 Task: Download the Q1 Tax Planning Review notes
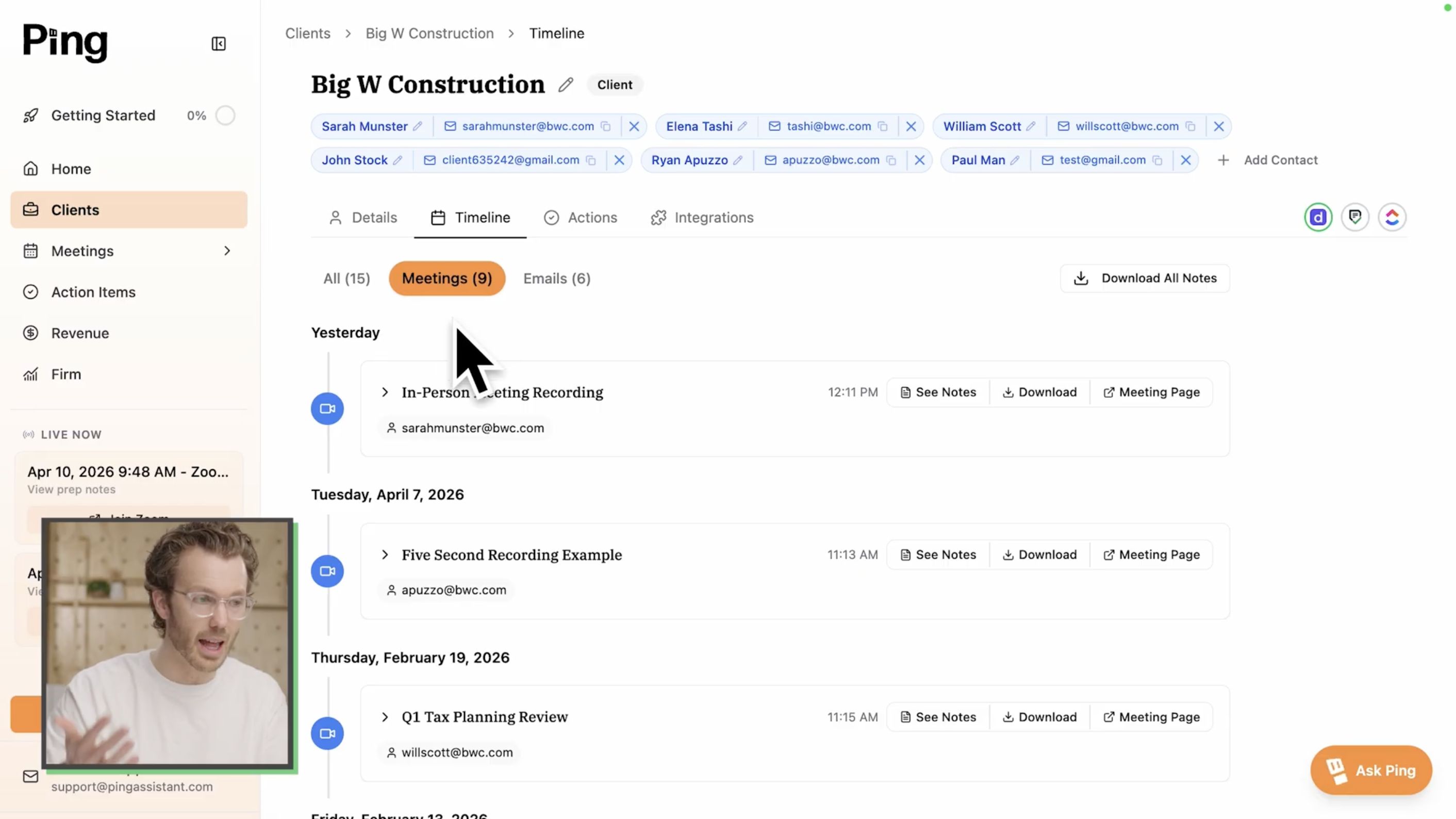(1040, 717)
